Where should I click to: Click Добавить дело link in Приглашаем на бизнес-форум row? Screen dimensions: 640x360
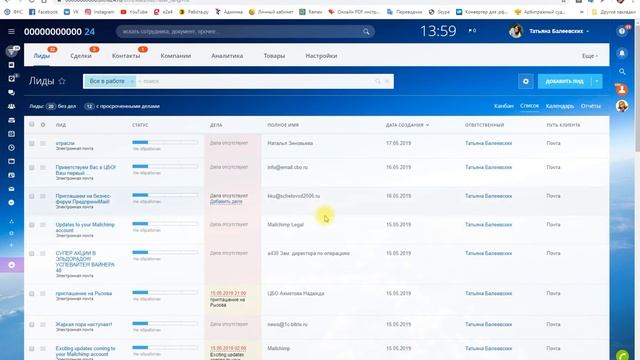point(226,202)
